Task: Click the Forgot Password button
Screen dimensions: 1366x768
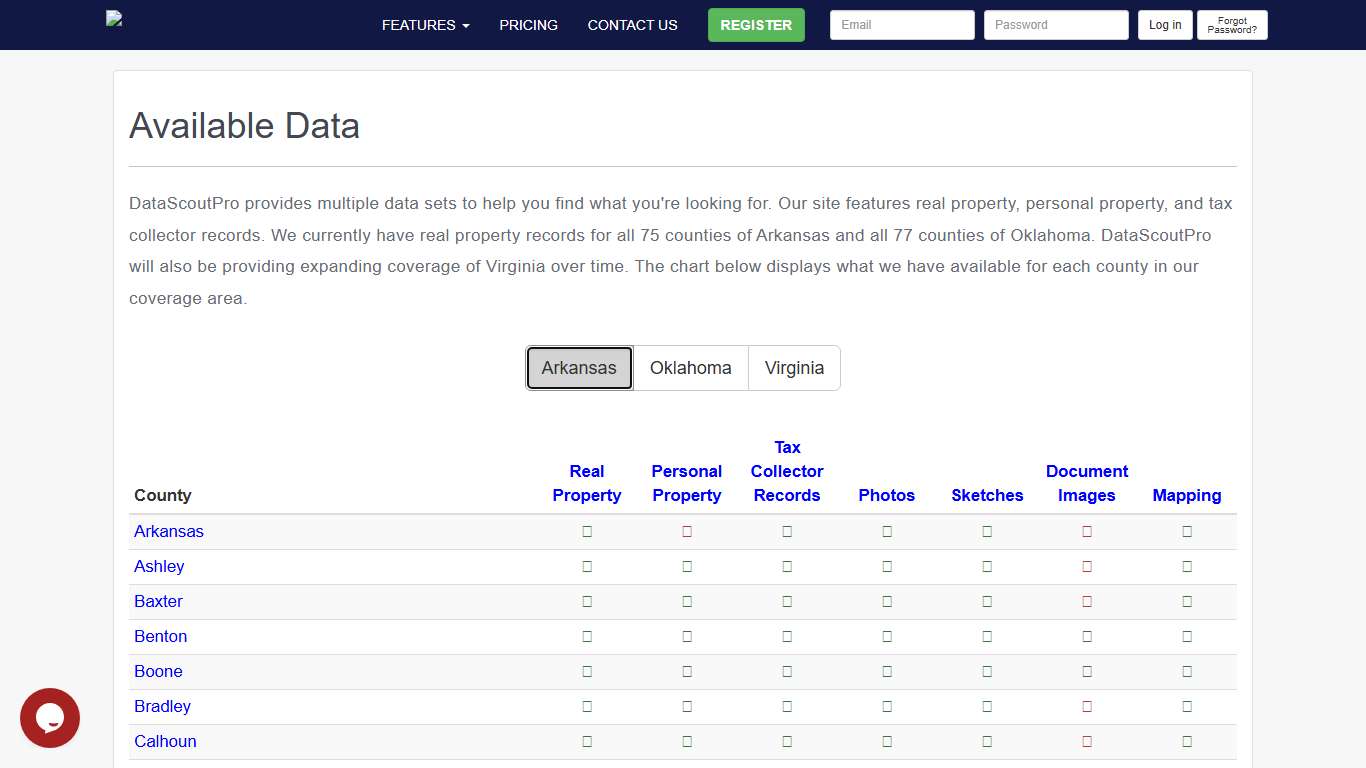Action: pos(1232,25)
